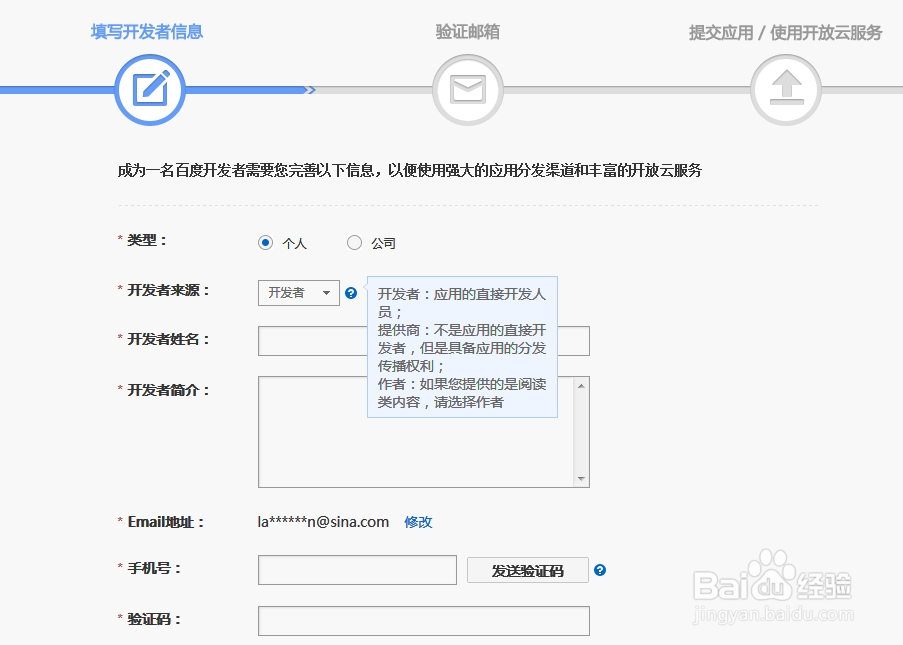
Task: Click the envelope icon under 验证邮箱
Action: tap(466, 89)
